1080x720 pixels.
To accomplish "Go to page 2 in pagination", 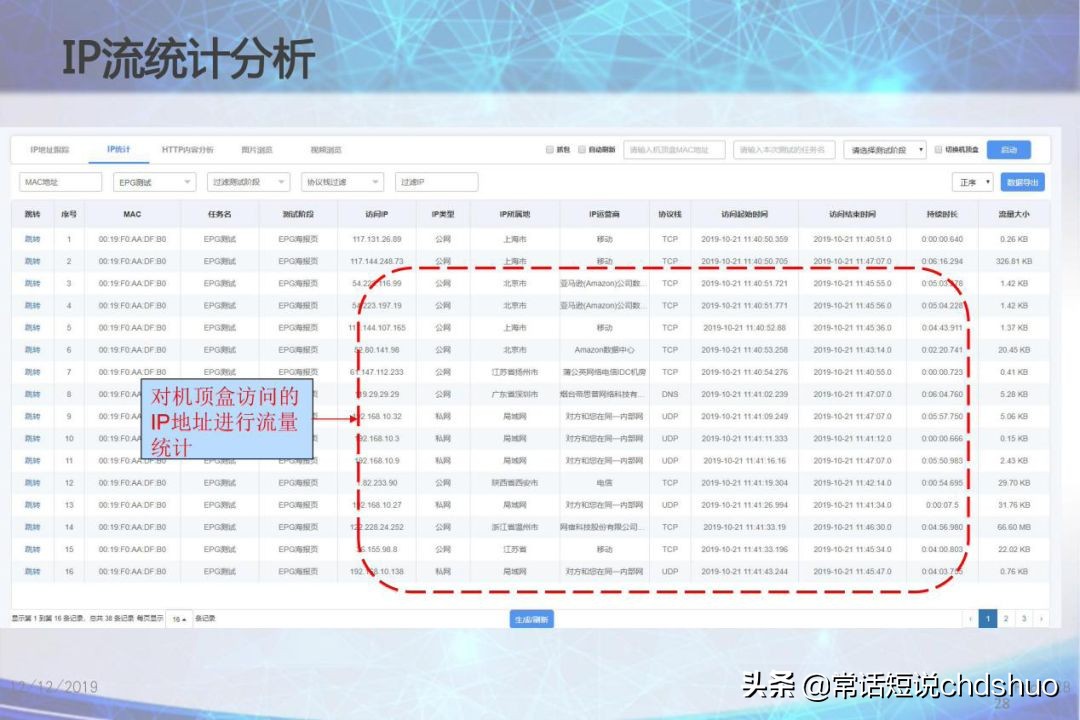I will [1005, 619].
